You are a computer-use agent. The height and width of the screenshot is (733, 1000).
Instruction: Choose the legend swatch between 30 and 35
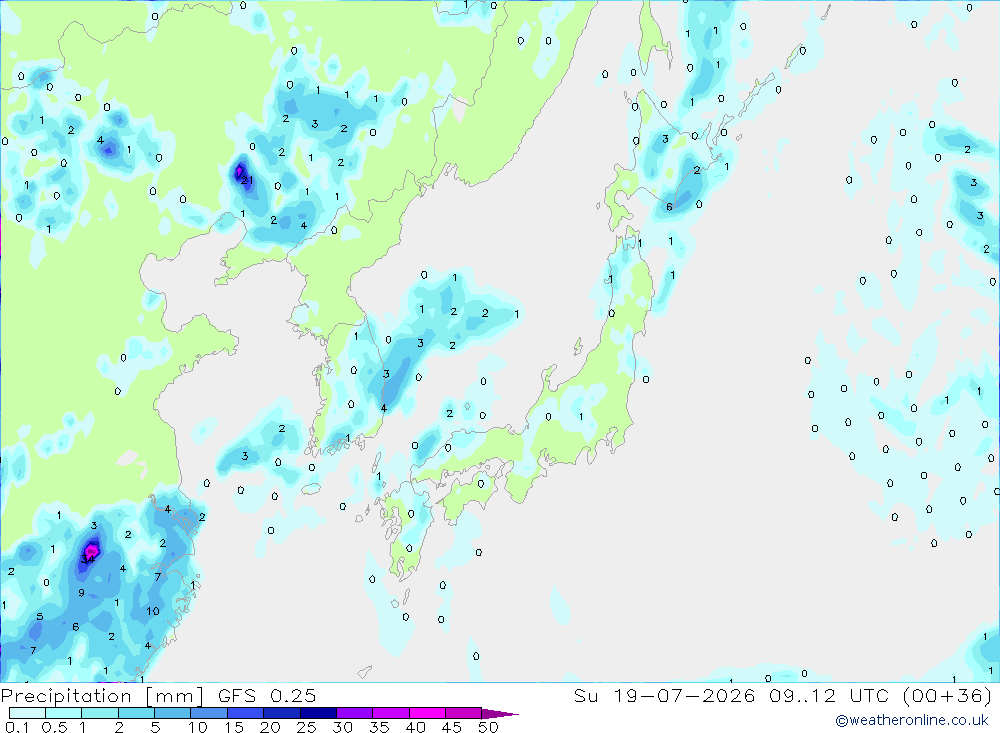click(x=355, y=713)
